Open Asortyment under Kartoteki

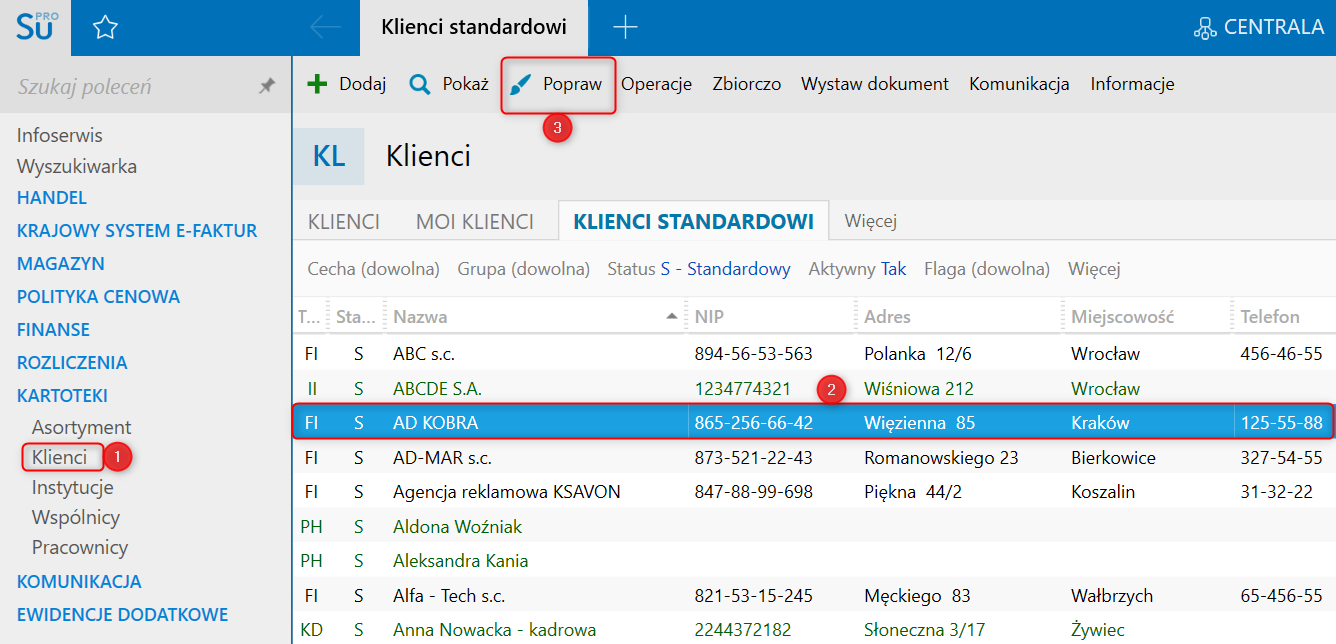tap(81, 427)
